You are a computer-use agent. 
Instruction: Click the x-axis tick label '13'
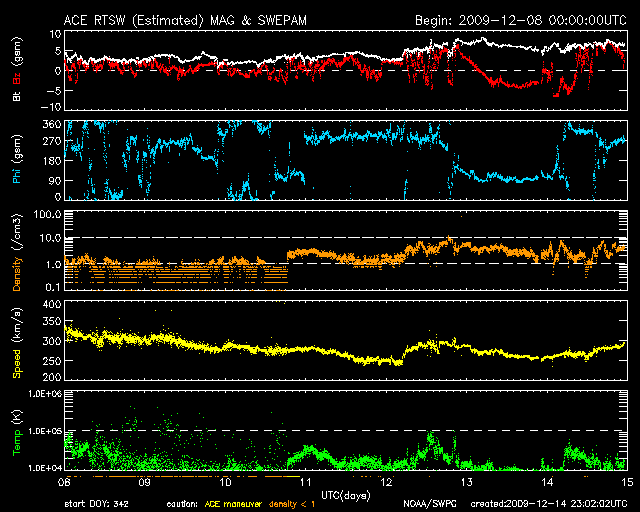(x=467, y=482)
